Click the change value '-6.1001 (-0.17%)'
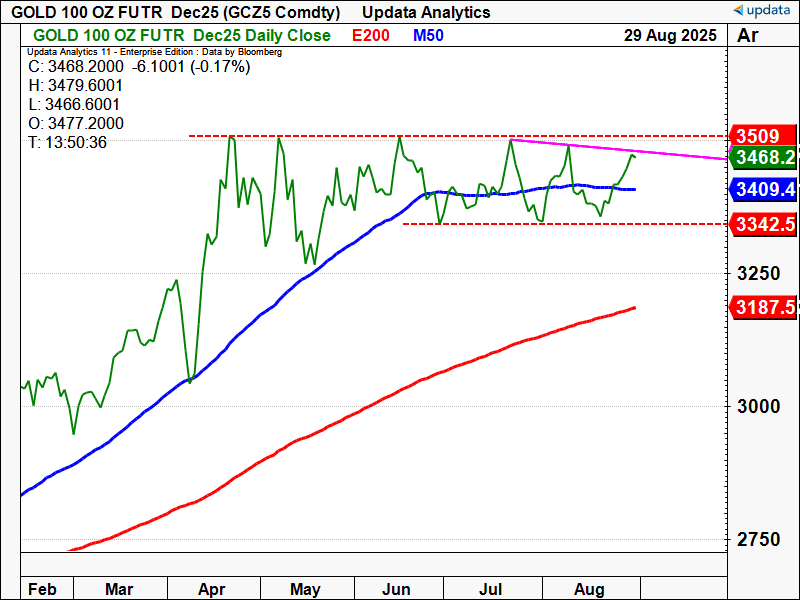The height and width of the screenshot is (600, 800). pos(191,66)
